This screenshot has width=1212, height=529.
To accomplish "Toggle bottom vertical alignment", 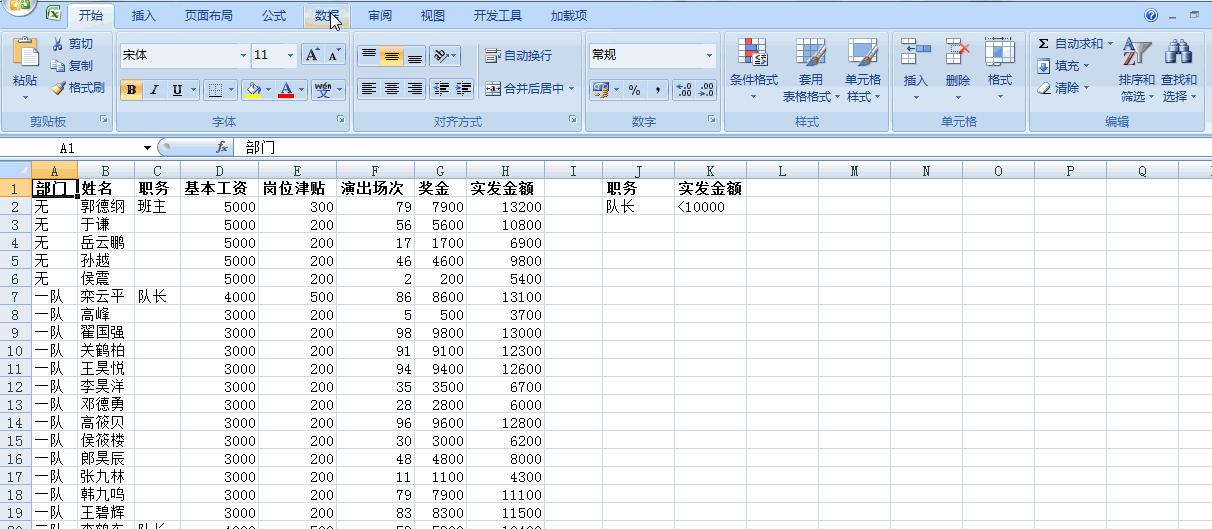I will click(x=415, y=56).
